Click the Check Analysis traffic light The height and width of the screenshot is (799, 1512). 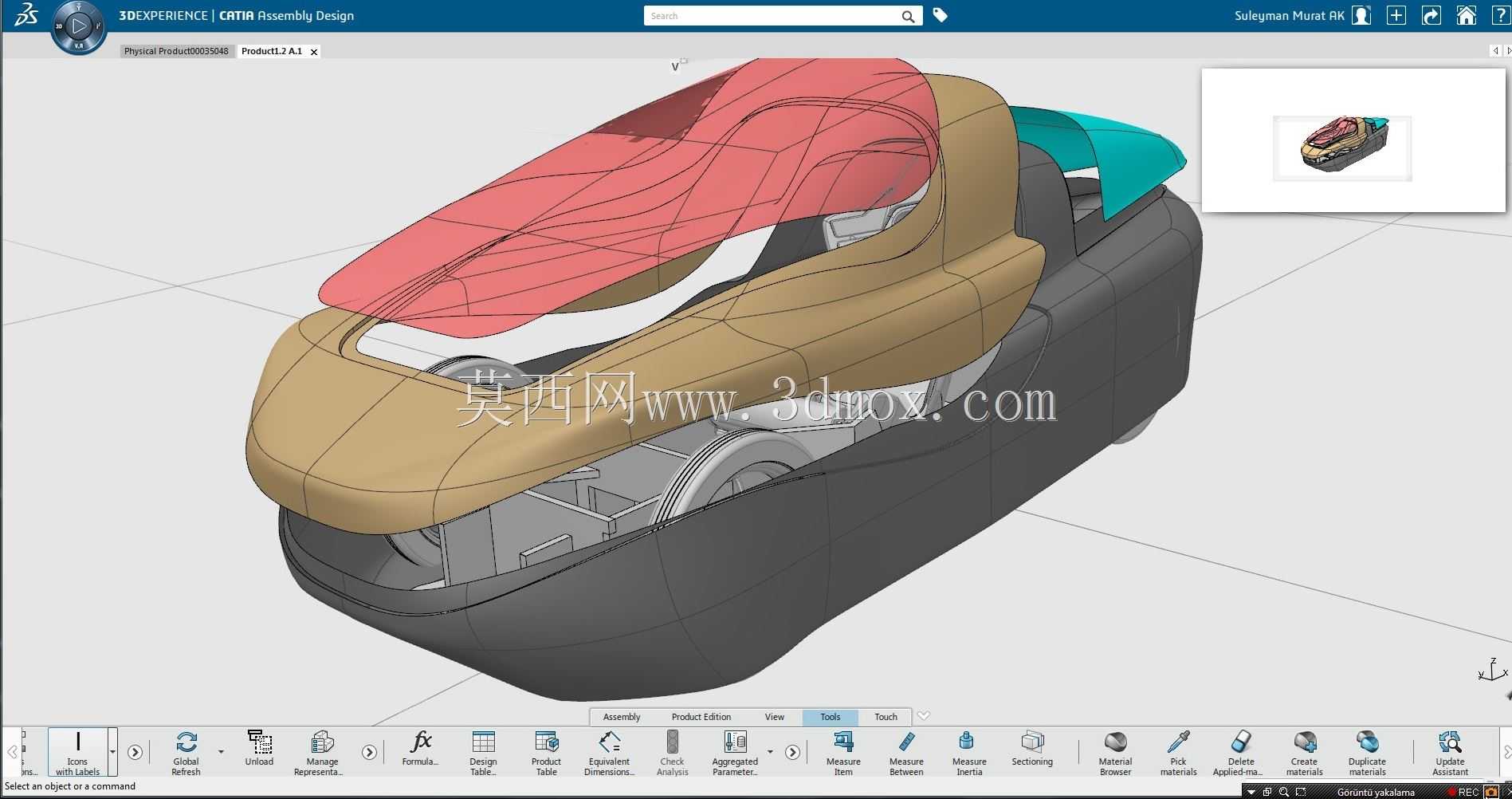(672, 752)
